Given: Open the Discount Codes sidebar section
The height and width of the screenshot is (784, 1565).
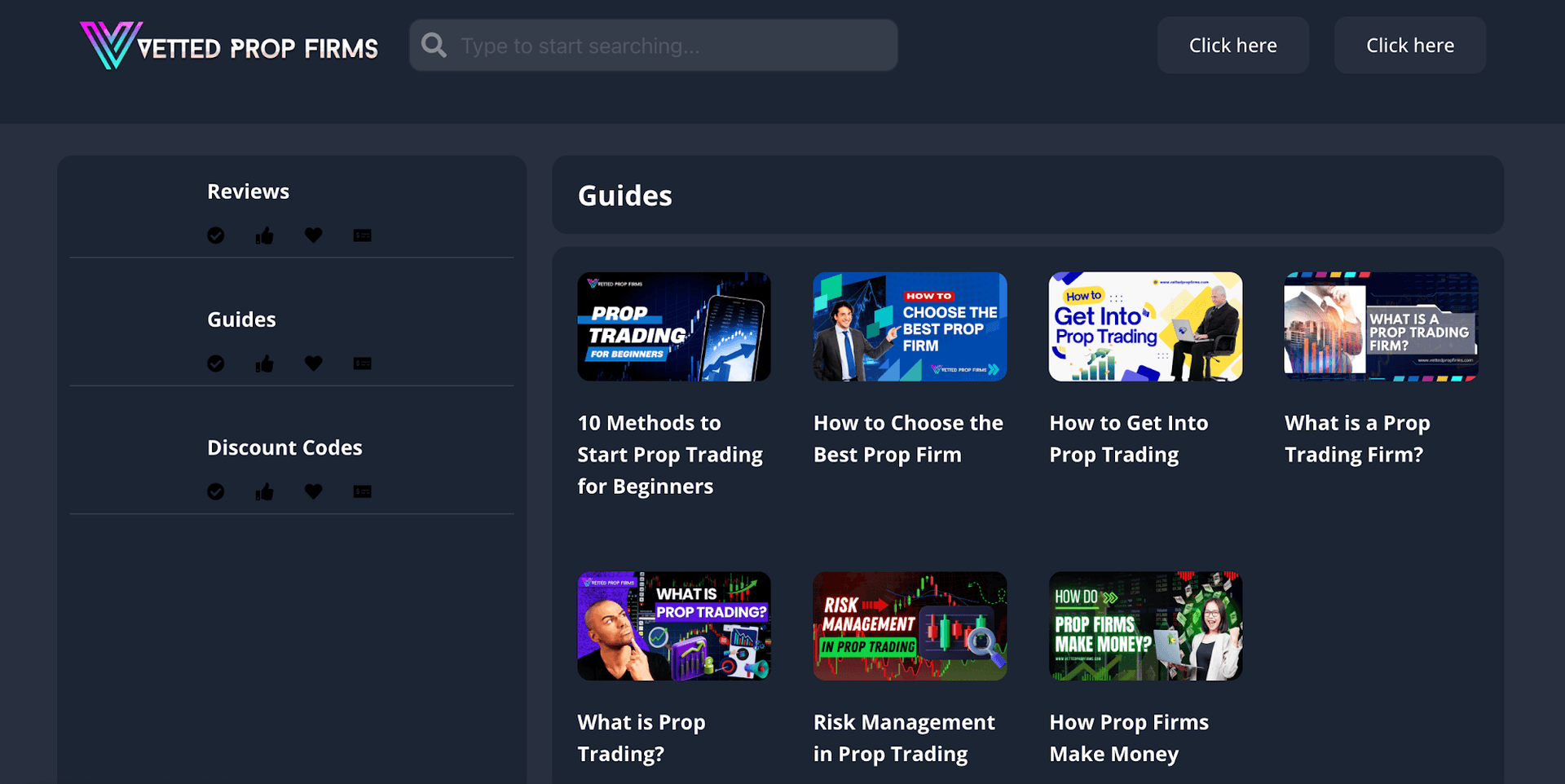Looking at the screenshot, I should [284, 447].
